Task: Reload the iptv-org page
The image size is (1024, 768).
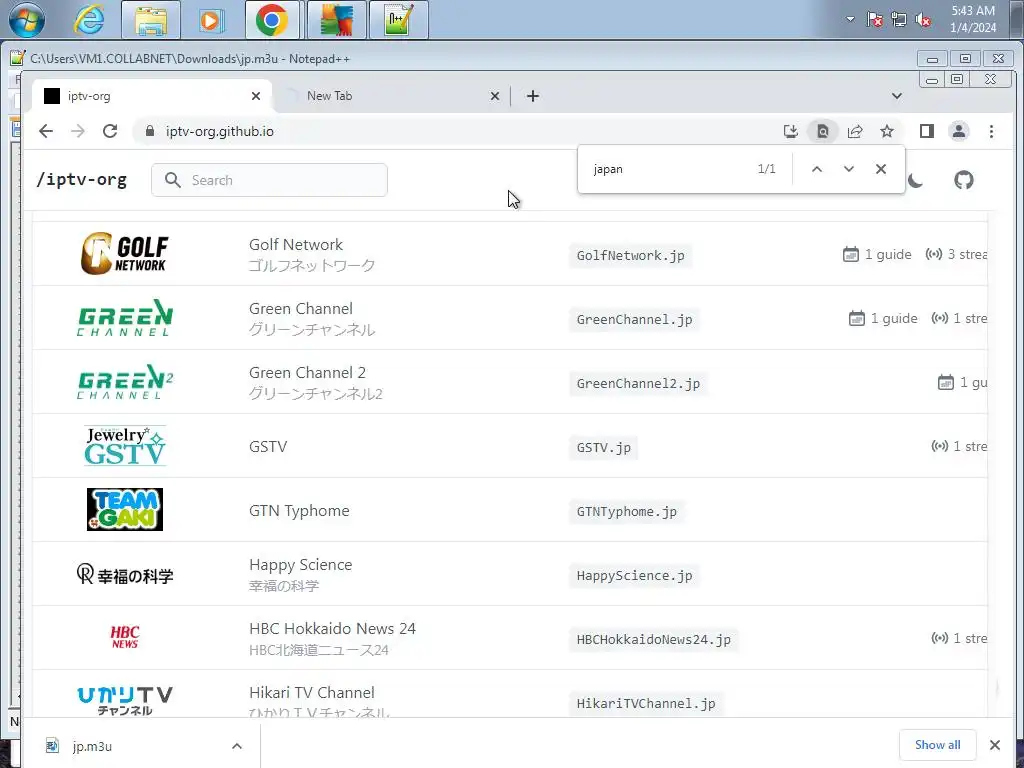Action: pyautogui.click(x=110, y=131)
